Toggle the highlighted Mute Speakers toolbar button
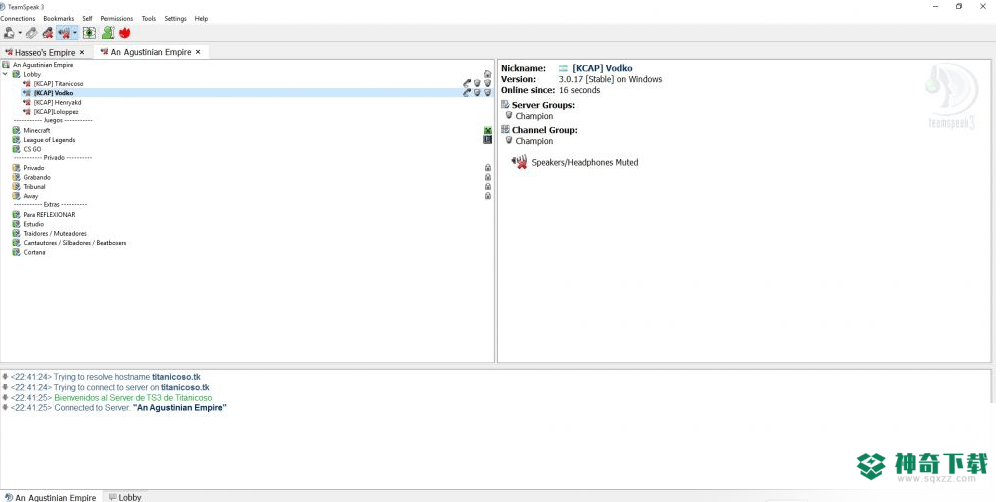The width and height of the screenshot is (1007, 502). [64, 33]
